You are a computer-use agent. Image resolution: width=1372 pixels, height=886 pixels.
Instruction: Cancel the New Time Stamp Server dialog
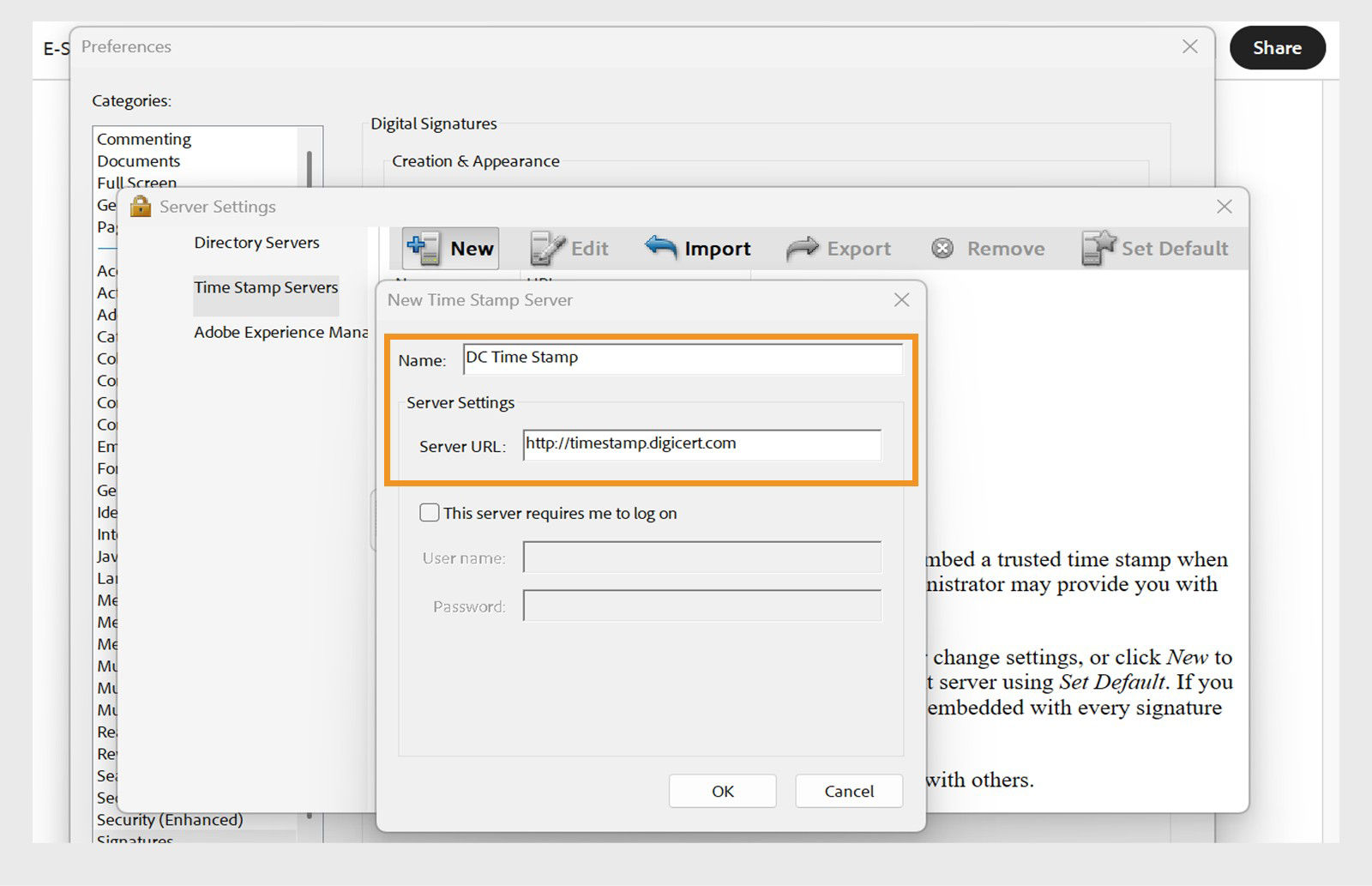pyautogui.click(x=848, y=791)
